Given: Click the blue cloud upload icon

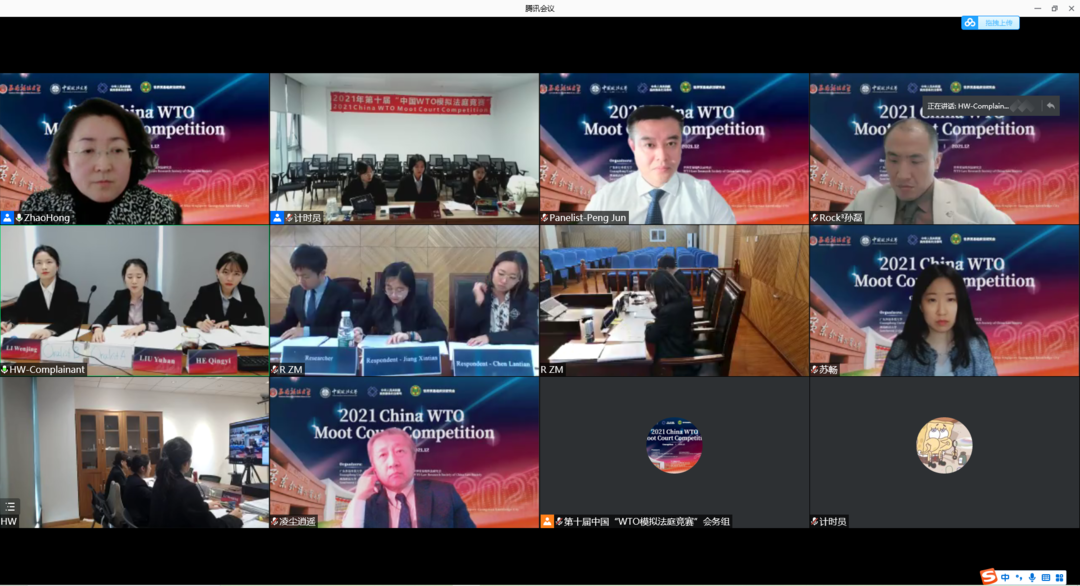Looking at the screenshot, I should click(x=970, y=23).
